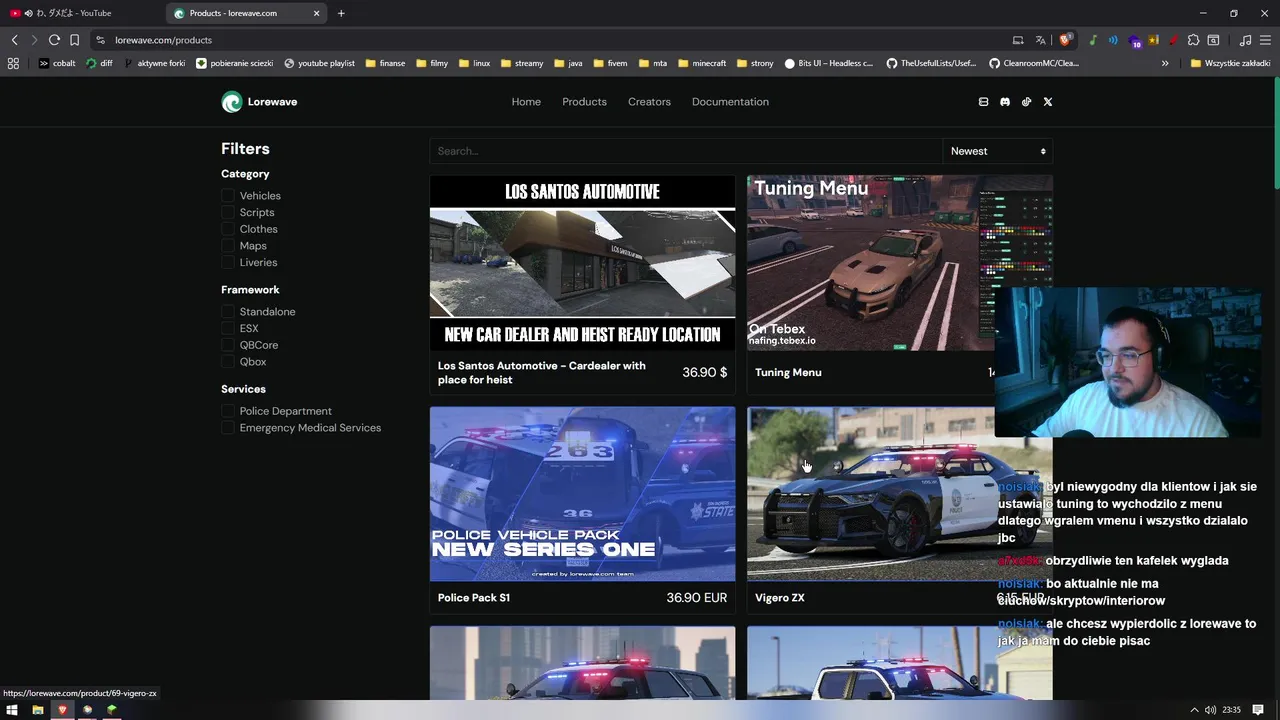This screenshot has height=720, width=1280.
Task: Check the Clothes category filter
Action: pos(228,229)
